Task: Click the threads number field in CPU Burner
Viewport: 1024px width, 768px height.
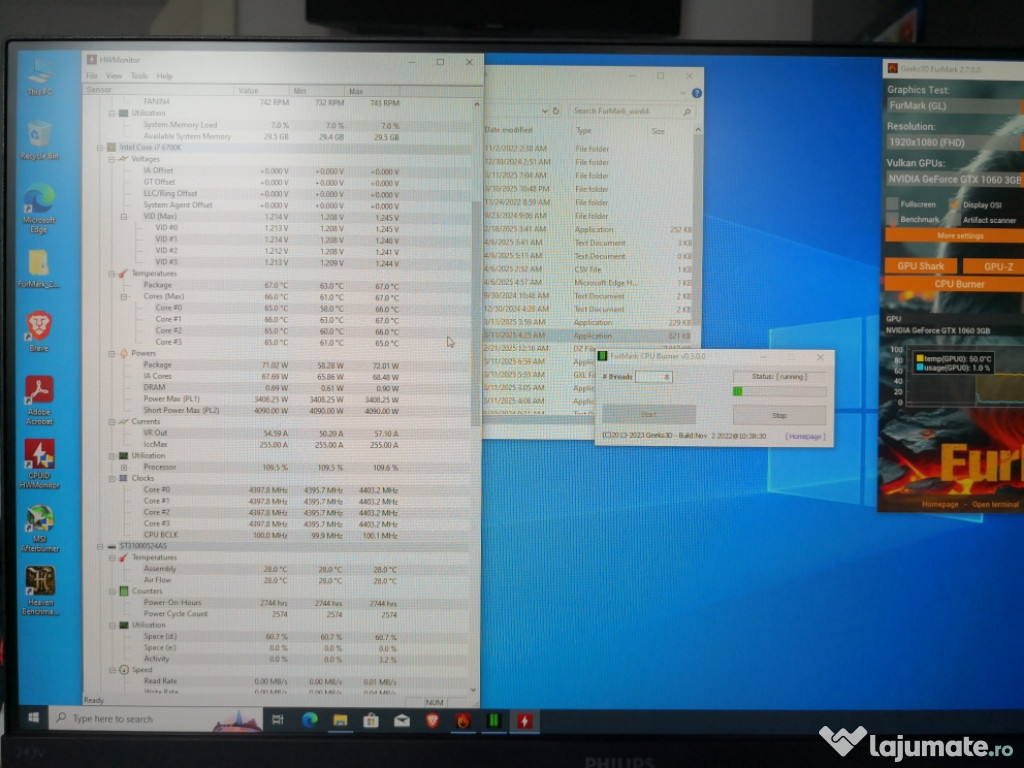Action: 654,377
